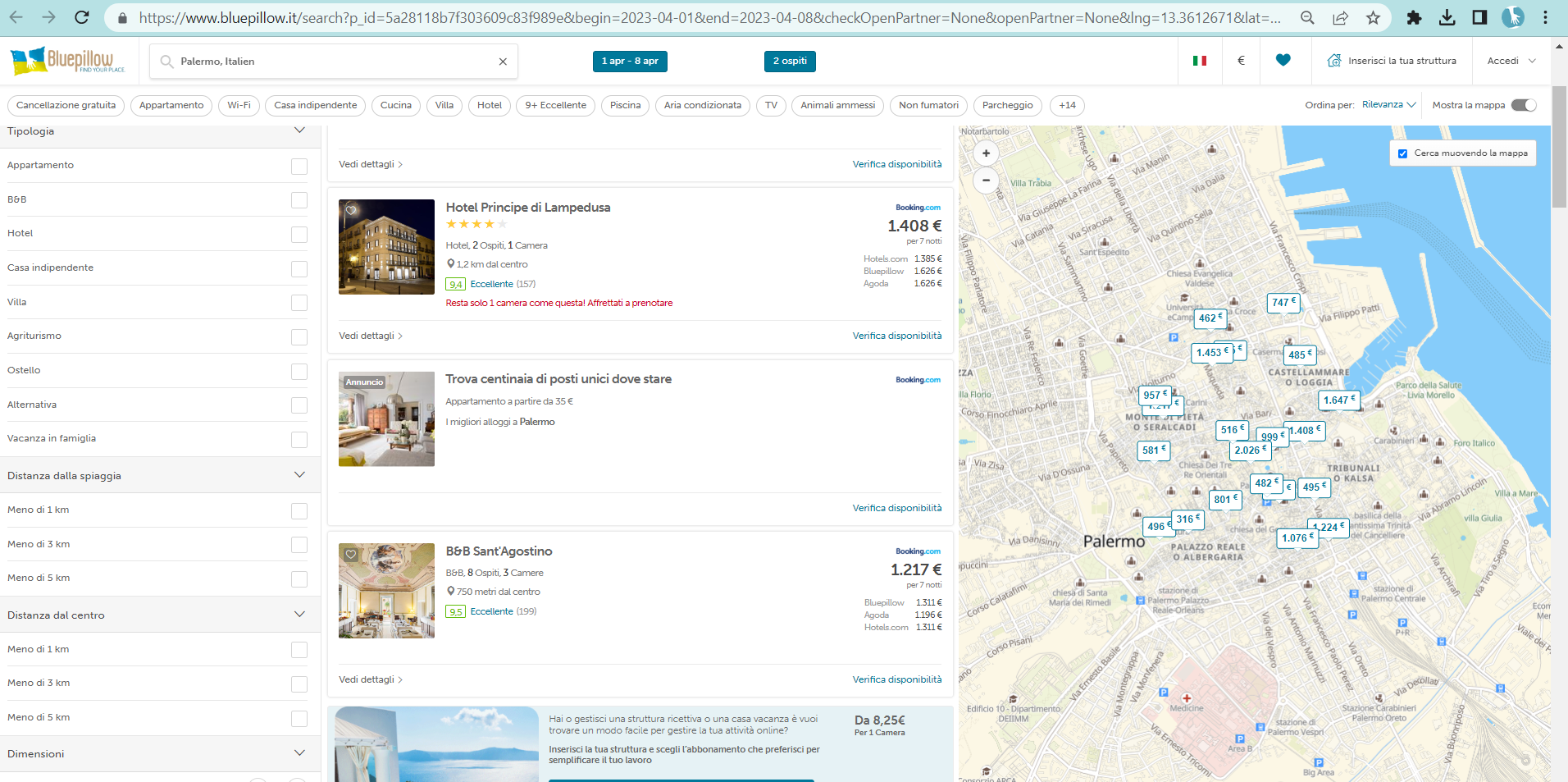Screen dimensions: 1568x782
Task: Clear the Palermo search field using the X icon
Action: [503, 61]
